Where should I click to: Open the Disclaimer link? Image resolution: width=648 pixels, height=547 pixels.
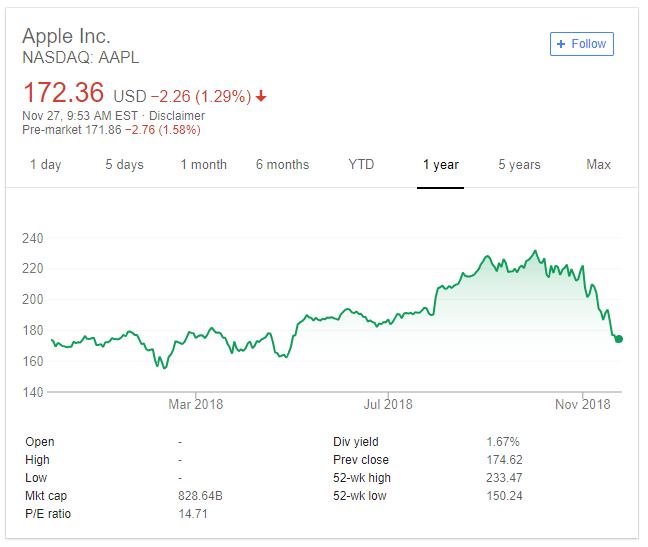tap(177, 116)
